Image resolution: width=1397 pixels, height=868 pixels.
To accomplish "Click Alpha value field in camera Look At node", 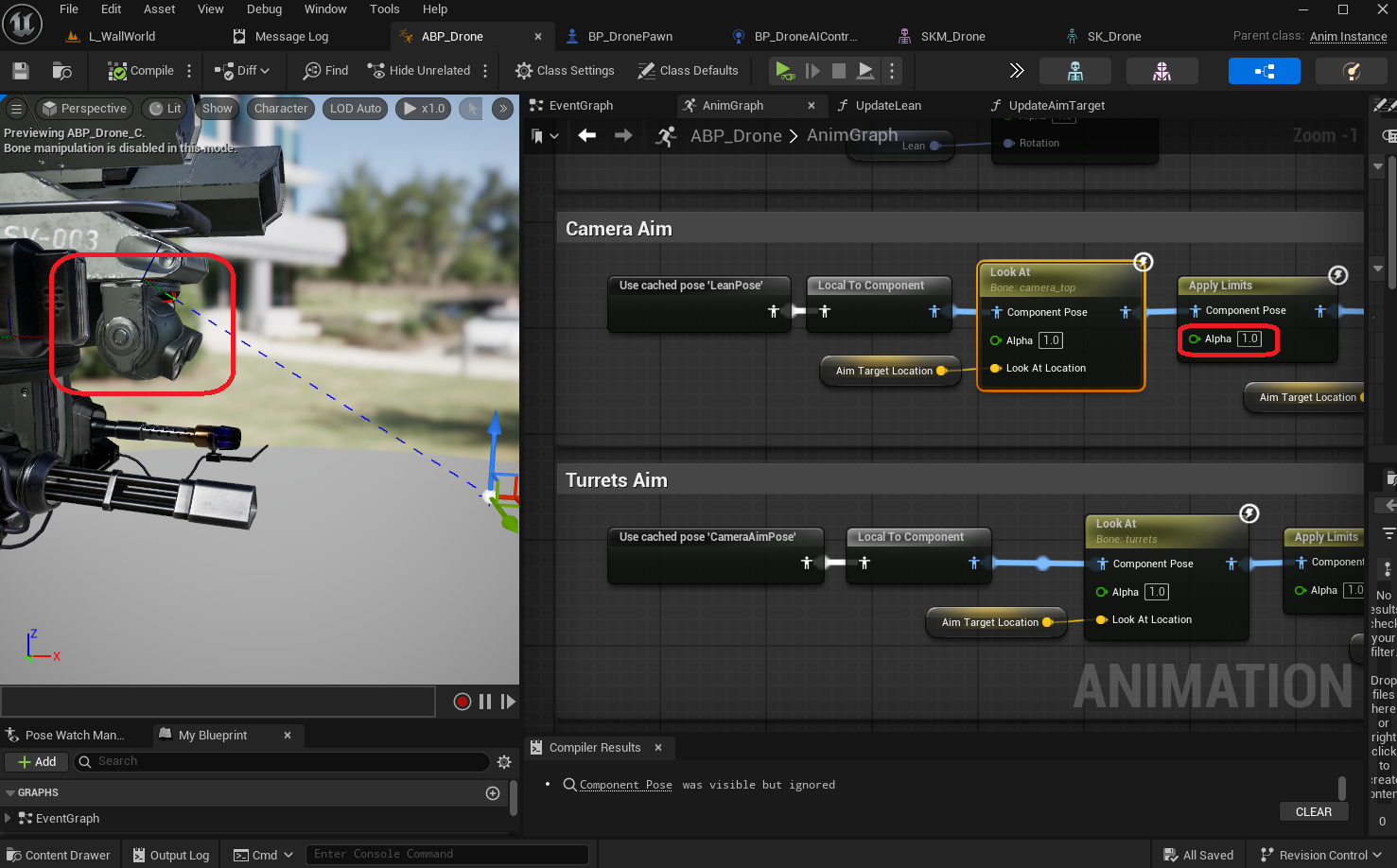I will (x=1051, y=340).
